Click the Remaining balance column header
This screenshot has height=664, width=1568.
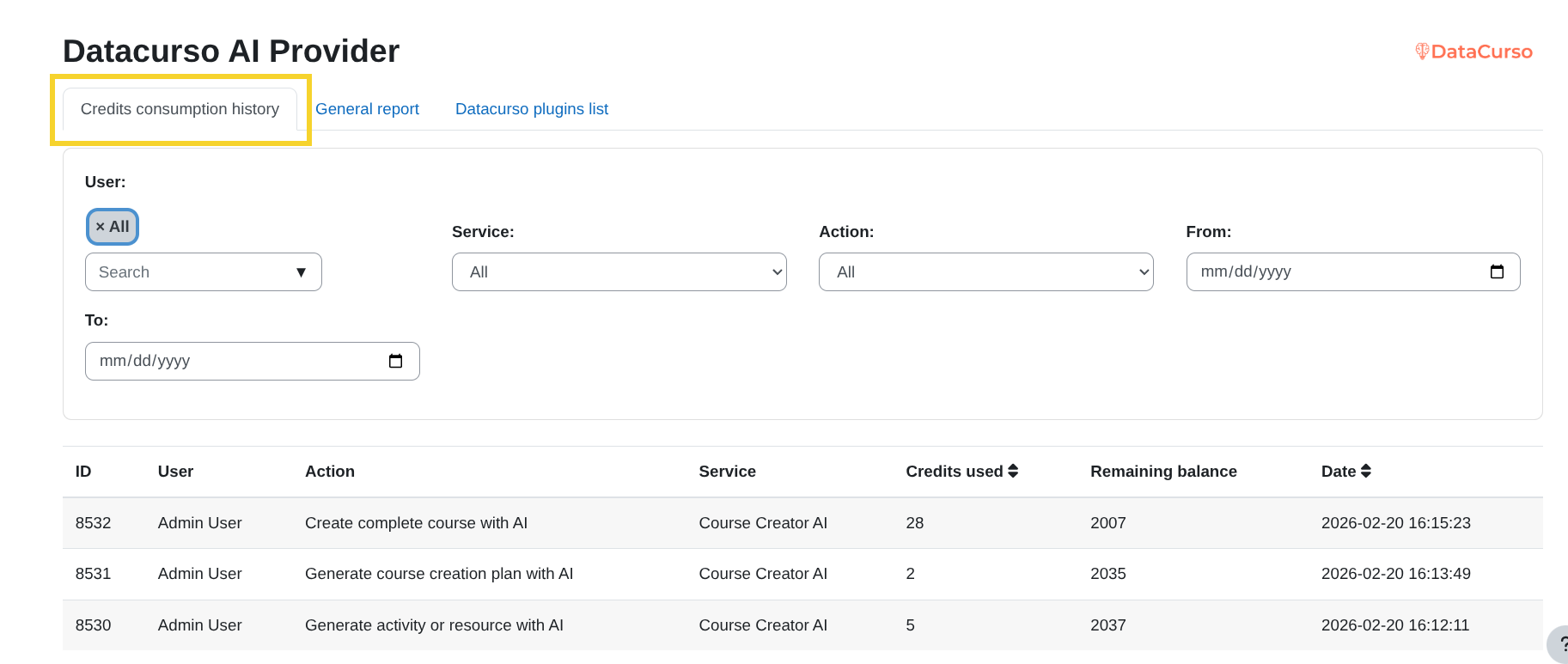pos(1163,472)
